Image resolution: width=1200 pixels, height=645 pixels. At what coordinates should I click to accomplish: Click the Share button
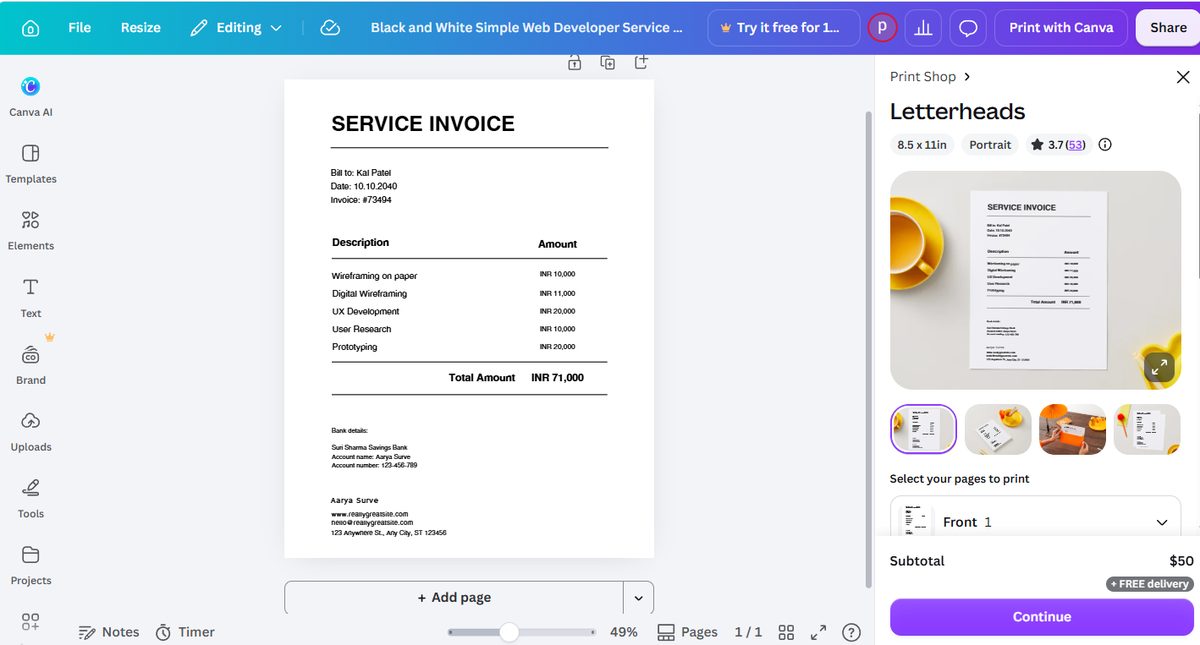1168,28
